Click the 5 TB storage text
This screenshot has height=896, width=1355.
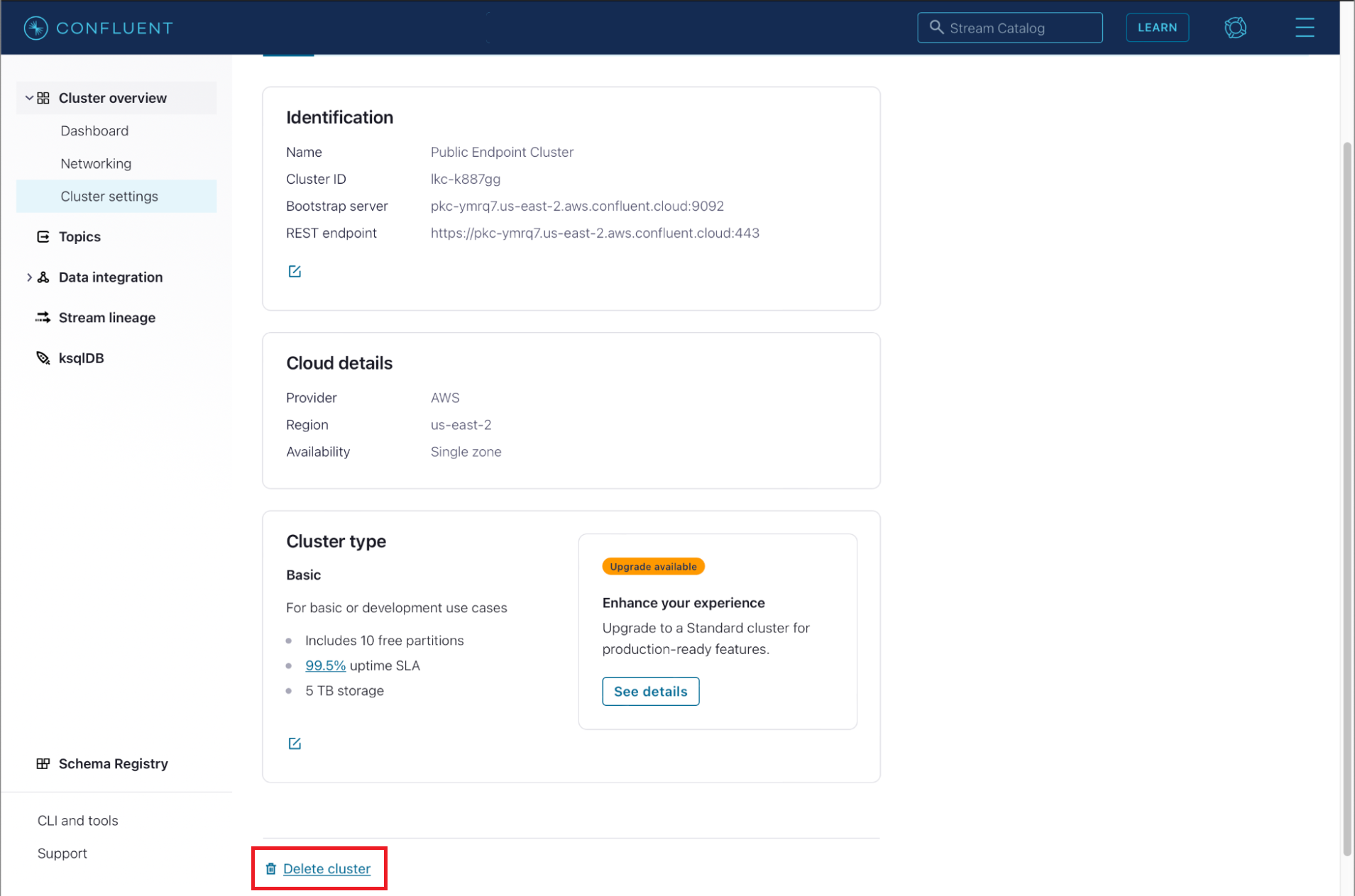coord(344,691)
